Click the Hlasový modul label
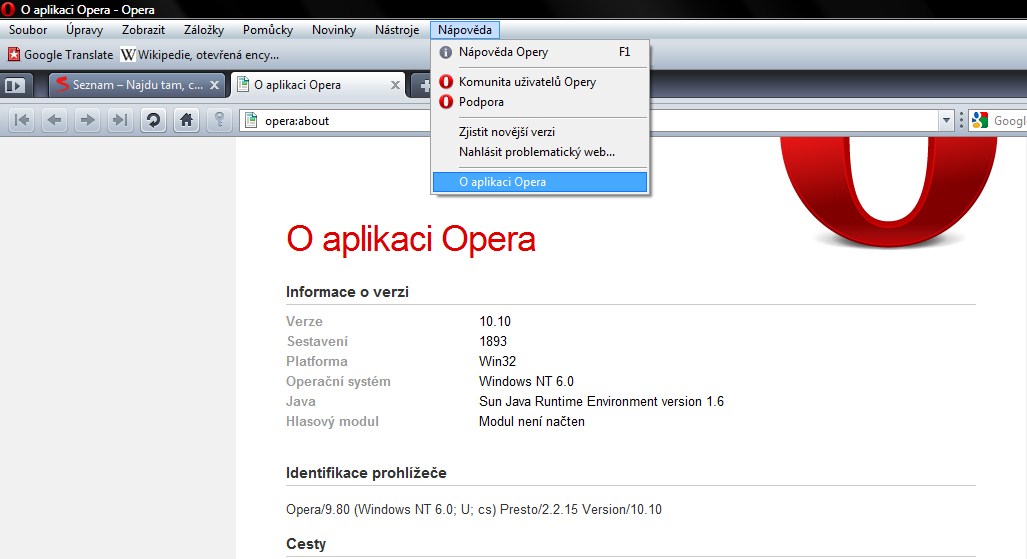1027x559 pixels. pyautogui.click(x=332, y=421)
